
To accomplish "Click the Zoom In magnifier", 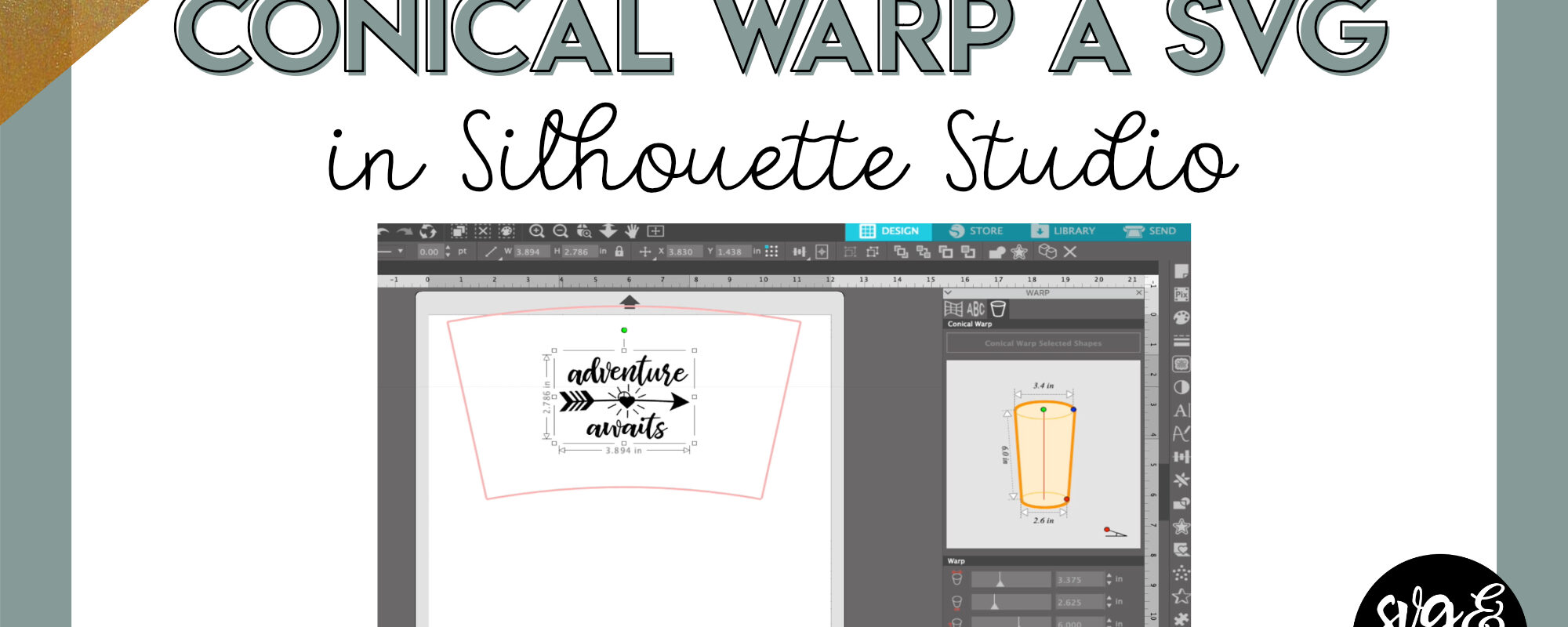I will pyautogui.click(x=537, y=231).
